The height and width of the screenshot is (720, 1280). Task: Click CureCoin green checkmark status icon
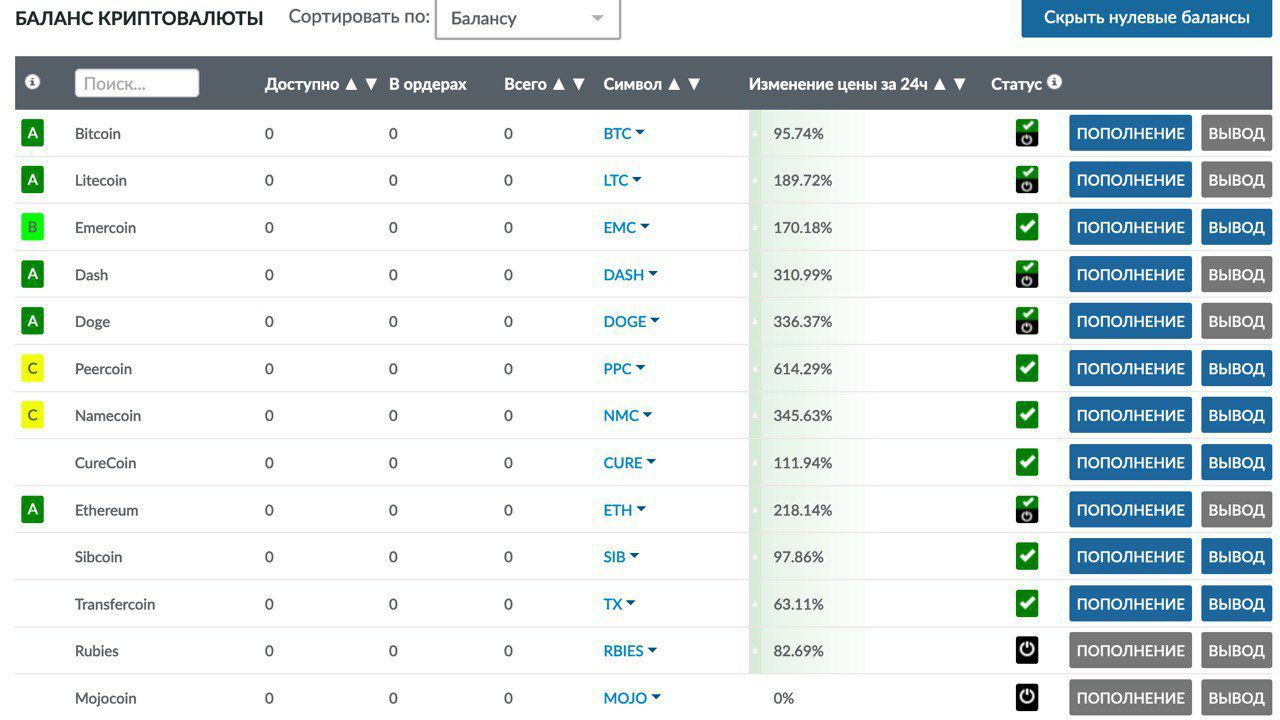(1027, 462)
